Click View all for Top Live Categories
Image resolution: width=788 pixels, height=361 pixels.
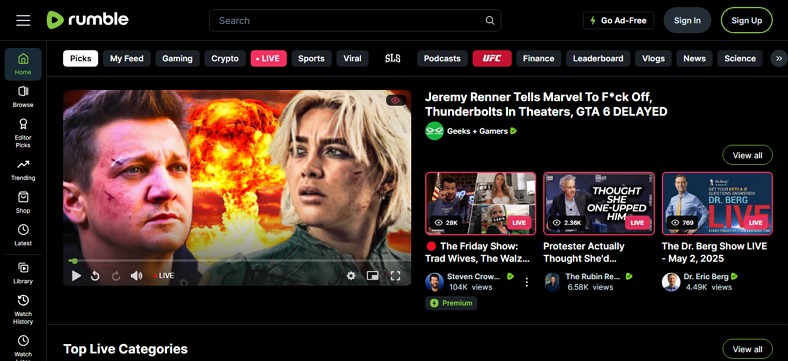tap(747, 349)
